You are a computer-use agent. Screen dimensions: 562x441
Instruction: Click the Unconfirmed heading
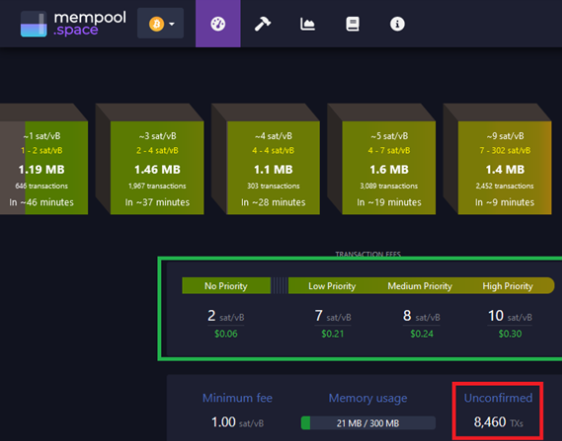498,398
